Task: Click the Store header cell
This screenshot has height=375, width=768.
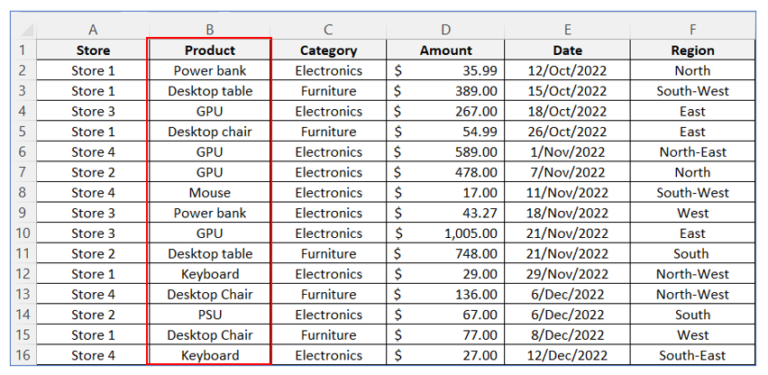Action: click(x=93, y=50)
